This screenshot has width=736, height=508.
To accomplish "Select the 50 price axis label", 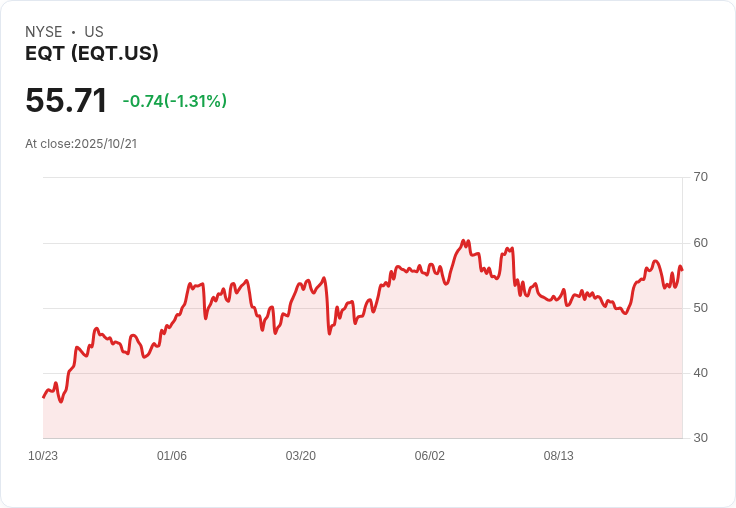I will tap(700, 308).
